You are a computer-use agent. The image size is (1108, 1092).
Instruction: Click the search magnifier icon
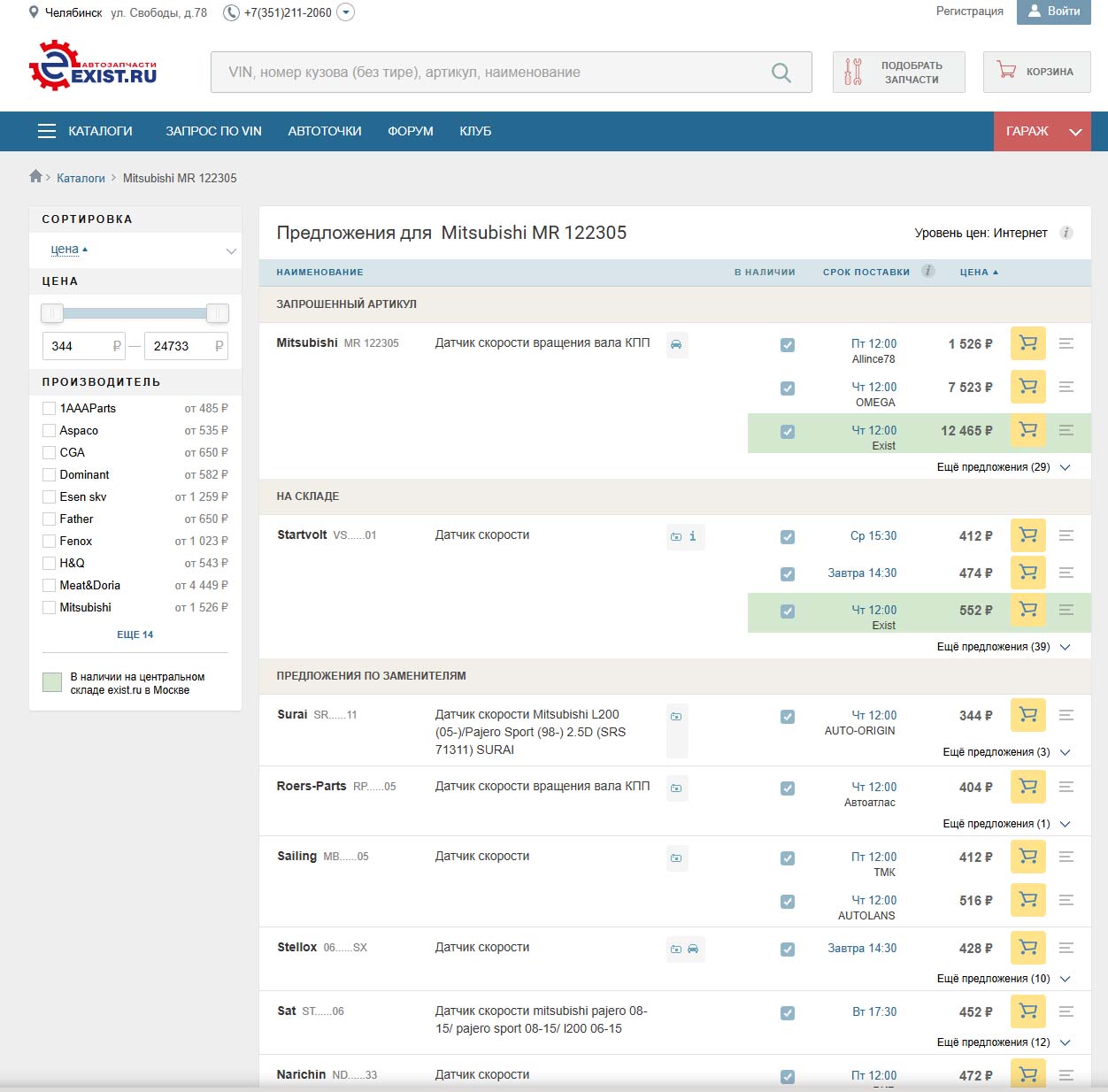[x=781, y=73]
